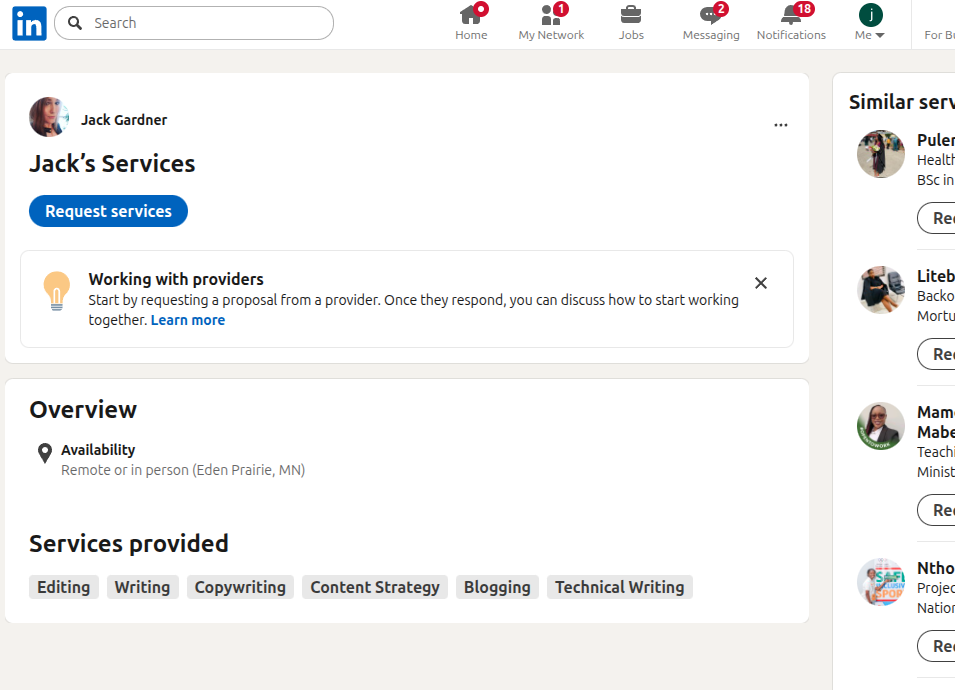Image resolution: width=955 pixels, height=690 pixels.
Task: Click the green Me avatar
Action: click(871, 15)
